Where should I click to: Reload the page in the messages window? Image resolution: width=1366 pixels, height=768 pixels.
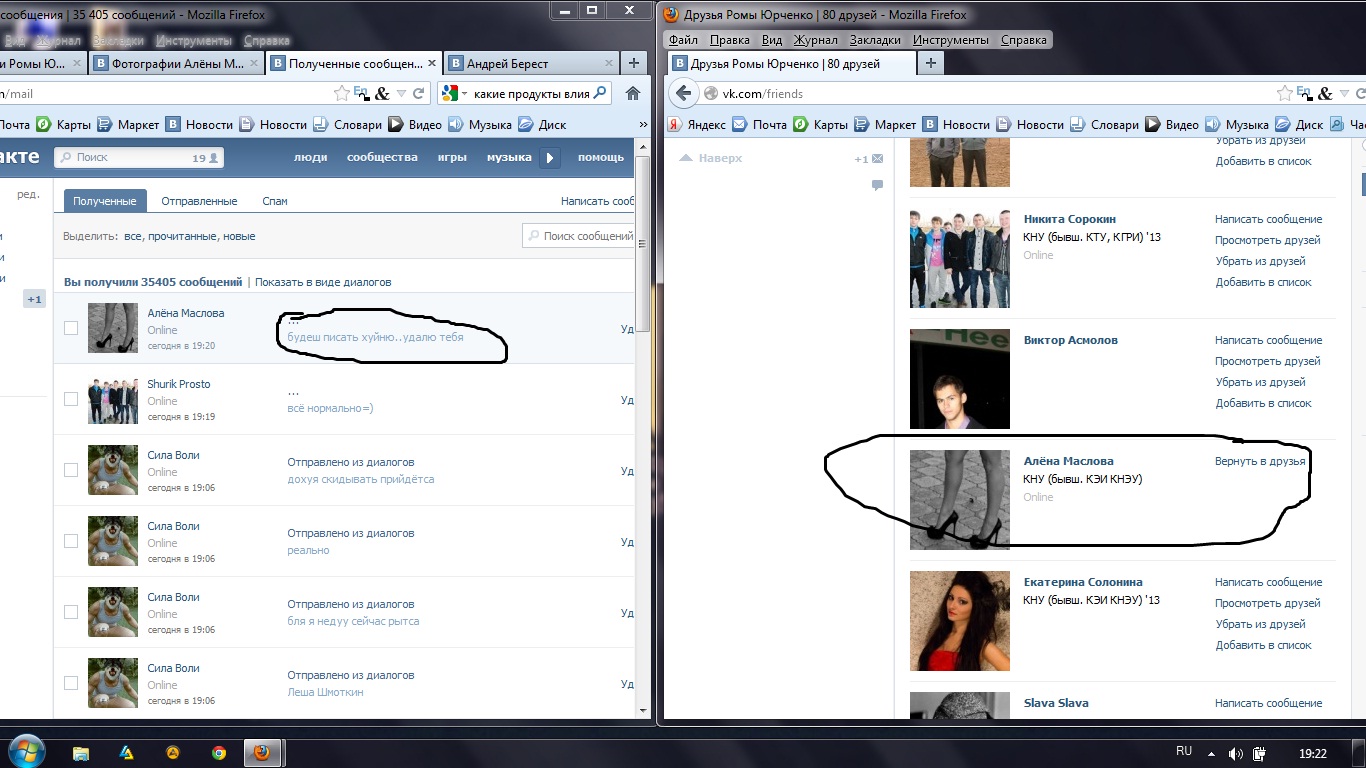(419, 93)
